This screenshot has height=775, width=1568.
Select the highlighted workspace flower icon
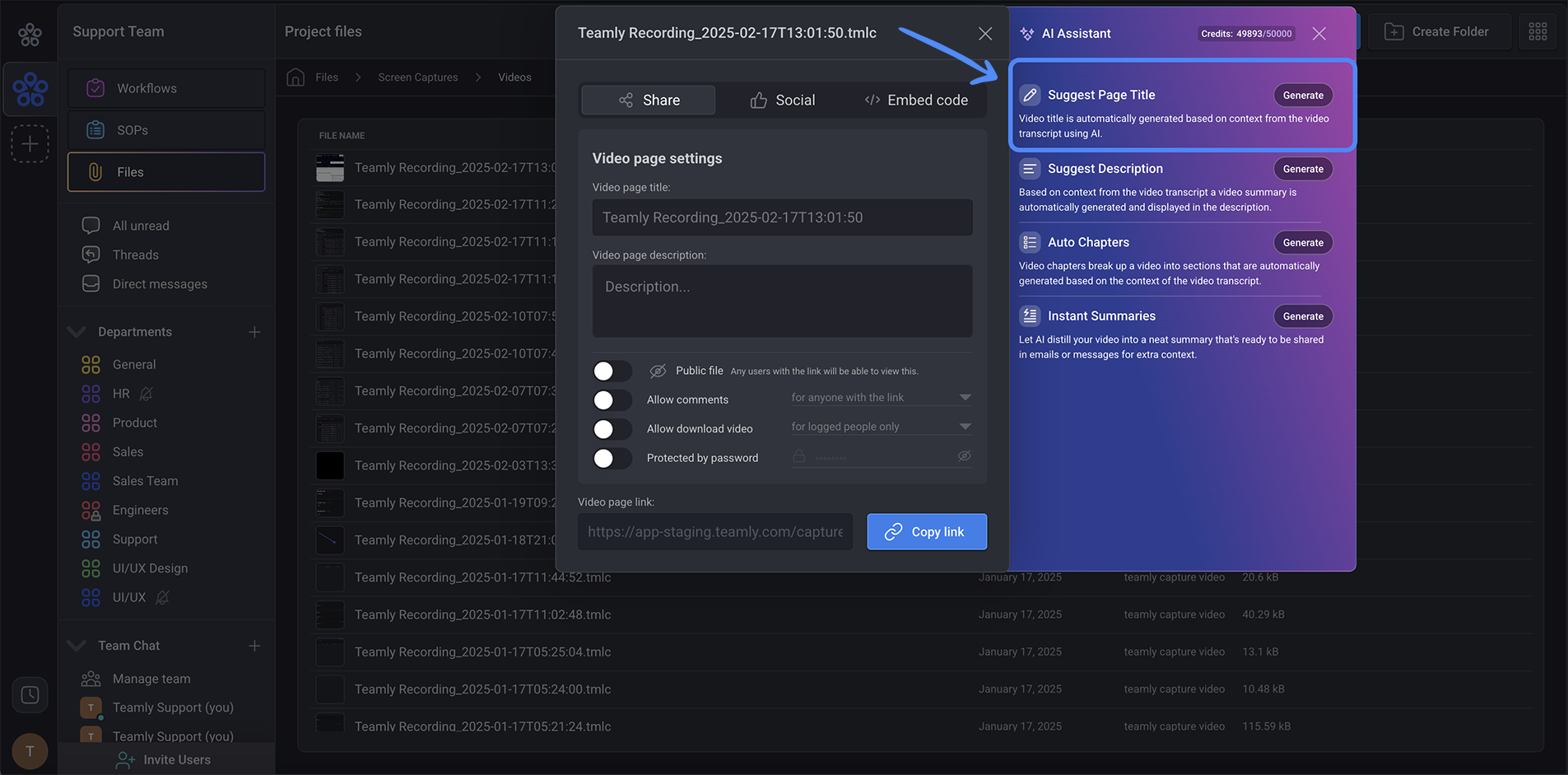[x=30, y=89]
